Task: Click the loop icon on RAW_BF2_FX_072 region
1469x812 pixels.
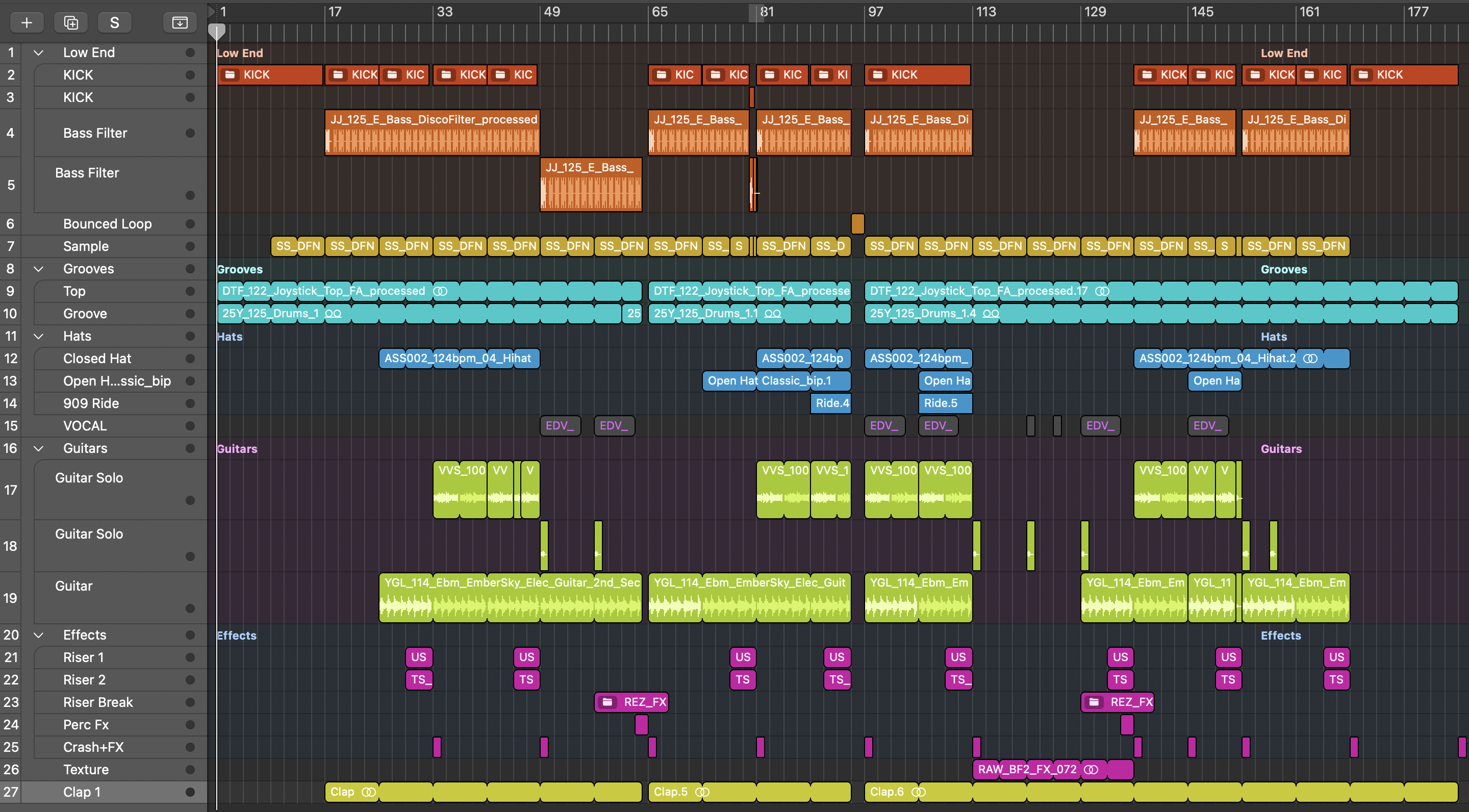Action: [1091, 769]
